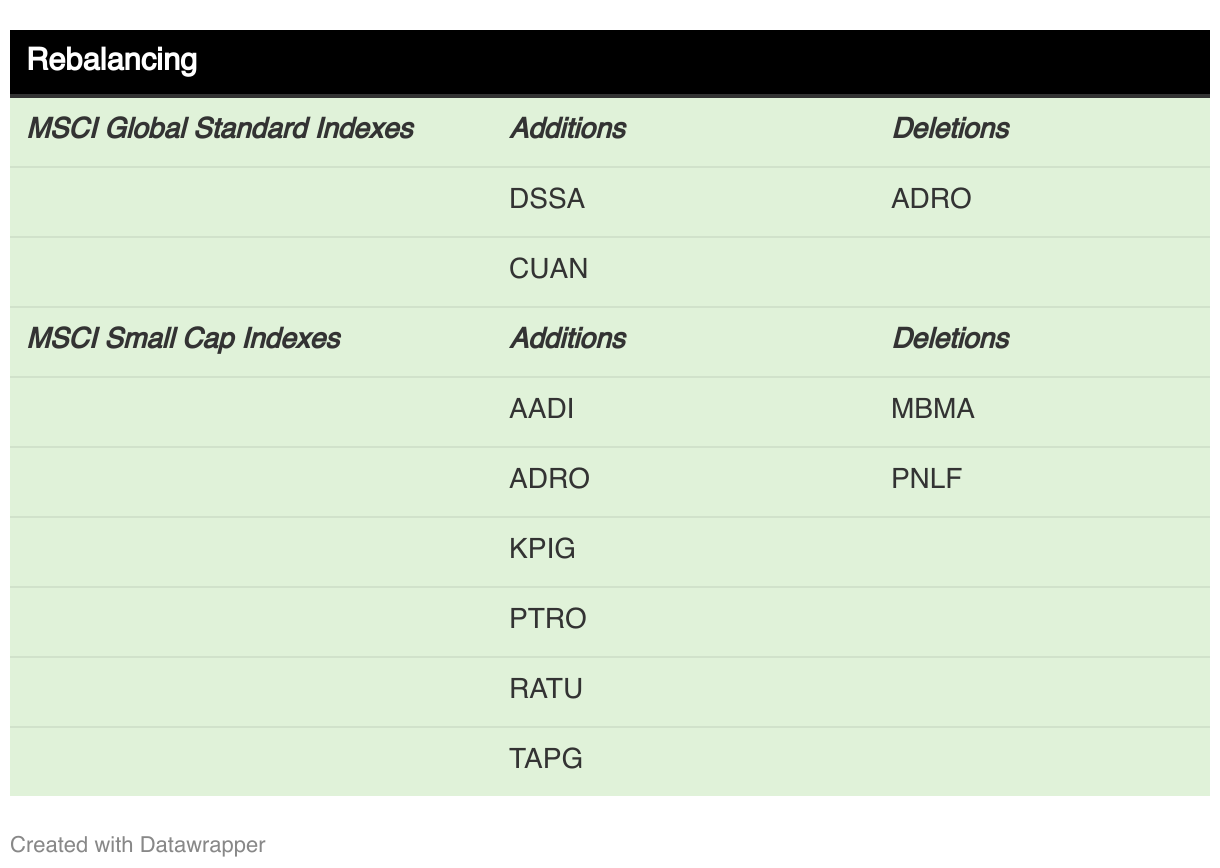This screenshot has height=868, width=1220.
Task: Click Deletions header under Small Cap Indexes
Action: tap(950, 339)
